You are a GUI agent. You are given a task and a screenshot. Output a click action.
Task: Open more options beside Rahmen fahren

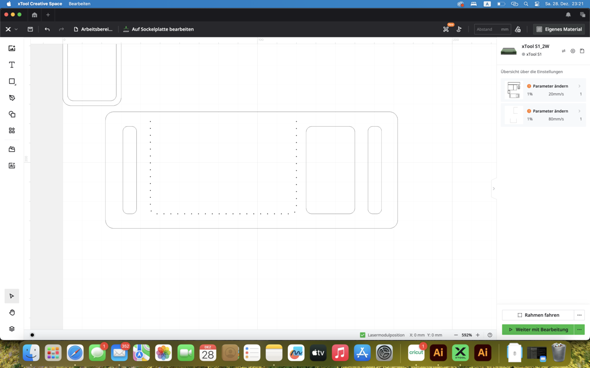(x=579, y=315)
